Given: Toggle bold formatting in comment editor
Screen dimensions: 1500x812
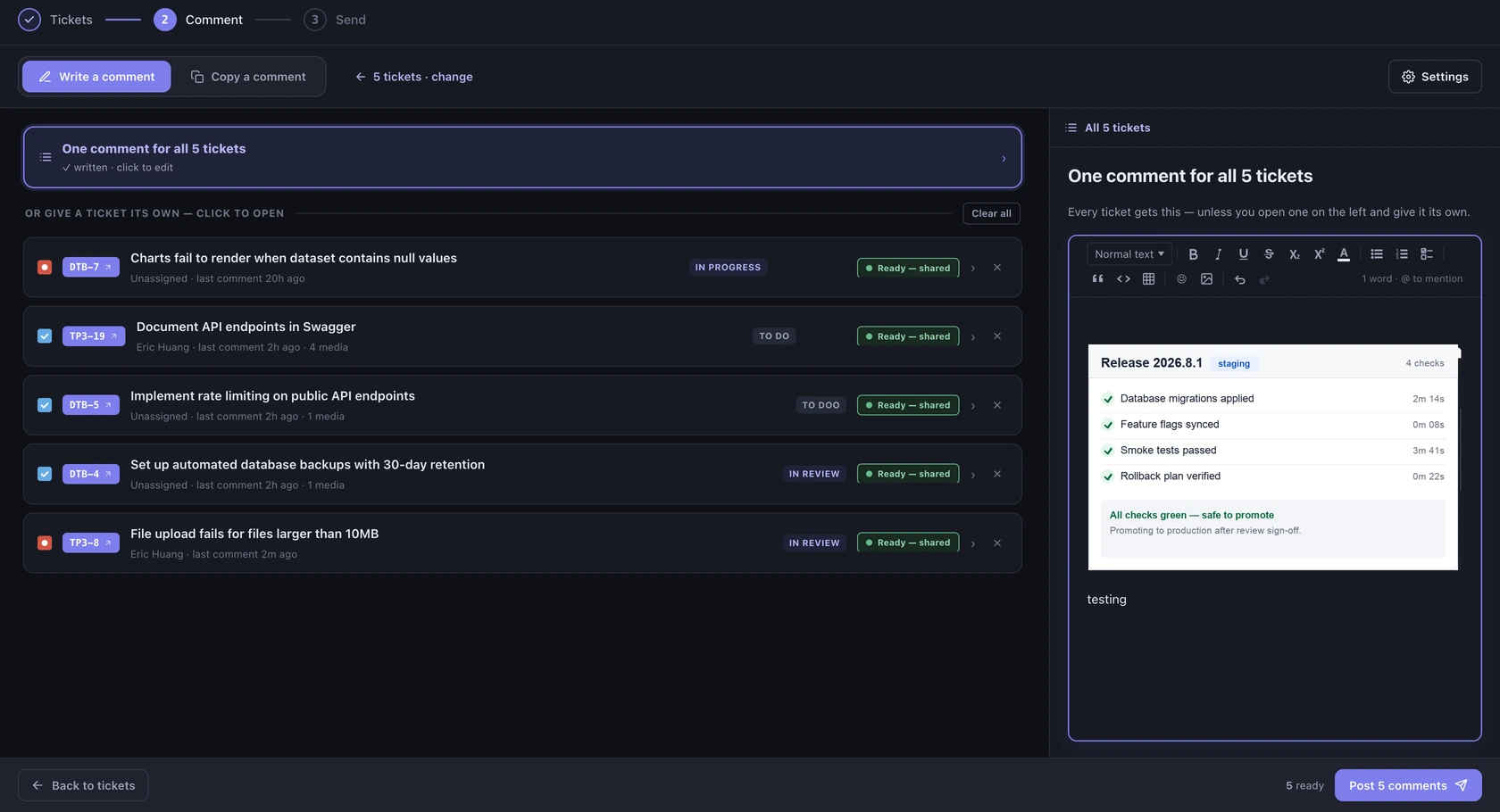Looking at the screenshot, I should point(1193,254).
